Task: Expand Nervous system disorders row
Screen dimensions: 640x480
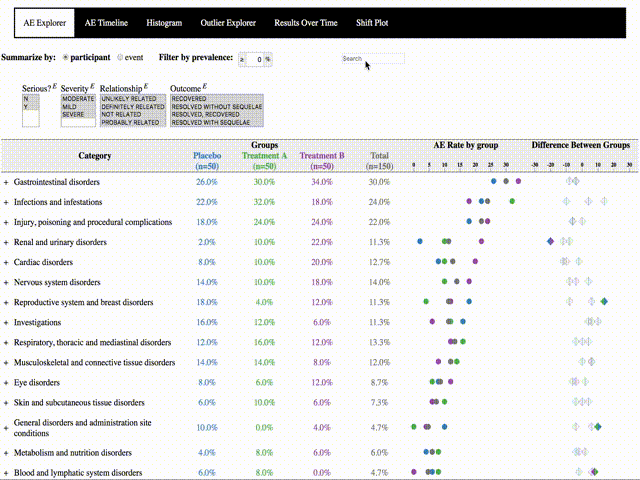Action: coord(6,282)
